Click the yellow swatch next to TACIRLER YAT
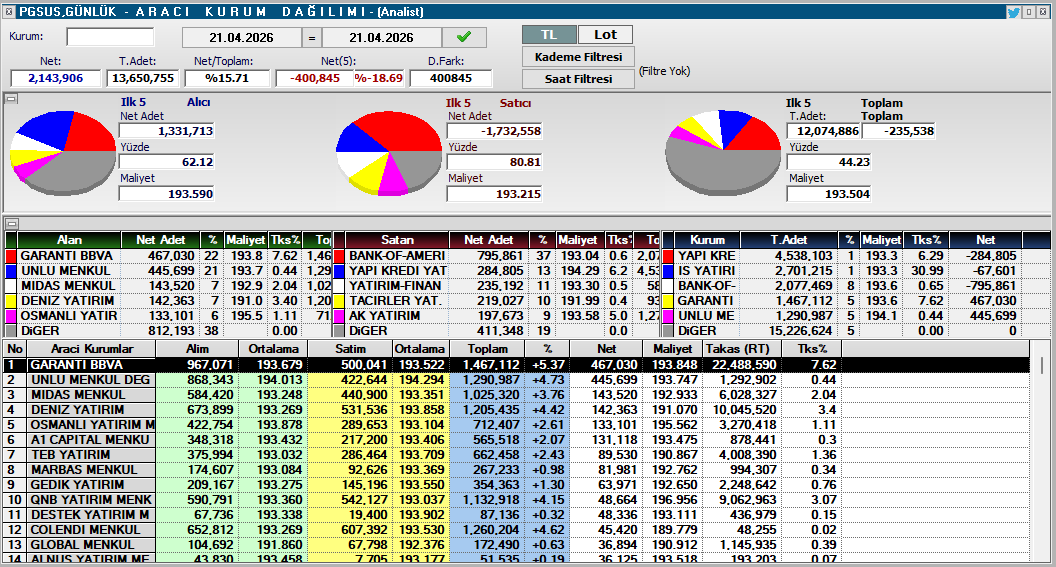Viewport: 1056px width, 567px height. (x=340, y=301)
